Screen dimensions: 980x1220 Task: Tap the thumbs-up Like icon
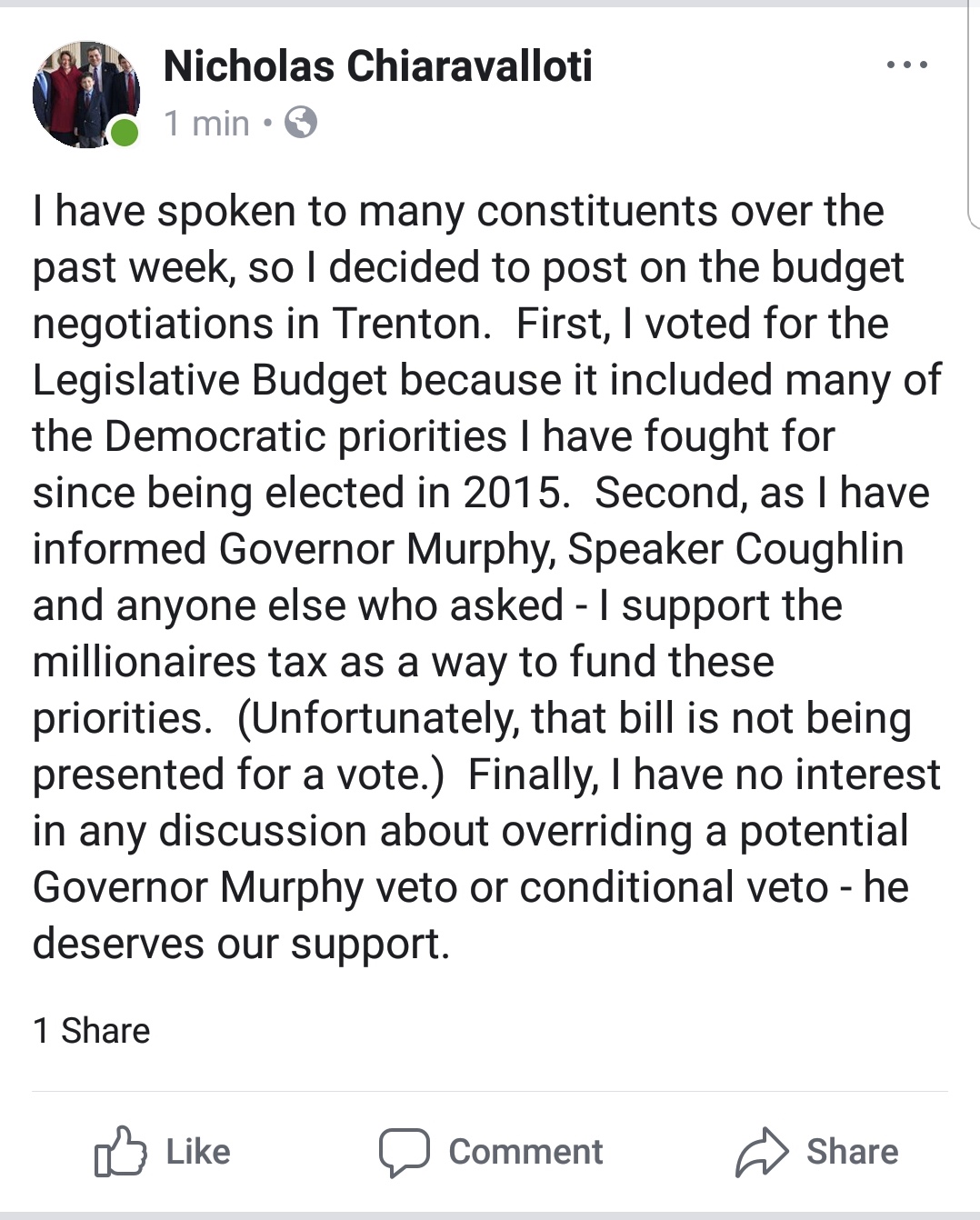(x=120, y=1152)
